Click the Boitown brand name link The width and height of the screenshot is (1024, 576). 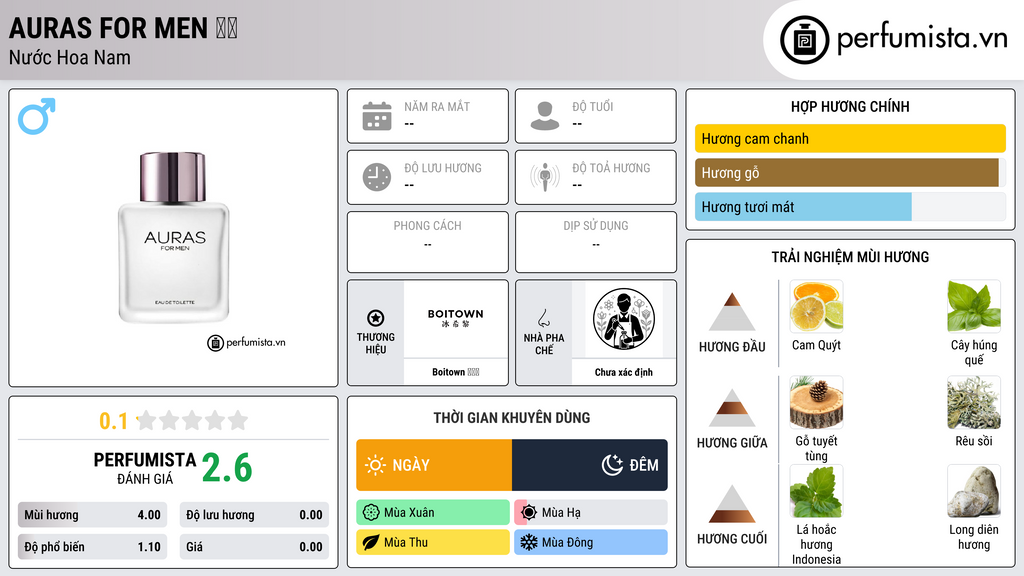(456, 372)
